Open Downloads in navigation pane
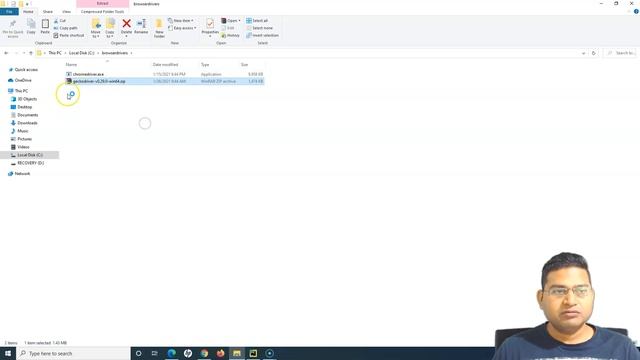This screenshot has height=360, width=640. tap(27, 123)
